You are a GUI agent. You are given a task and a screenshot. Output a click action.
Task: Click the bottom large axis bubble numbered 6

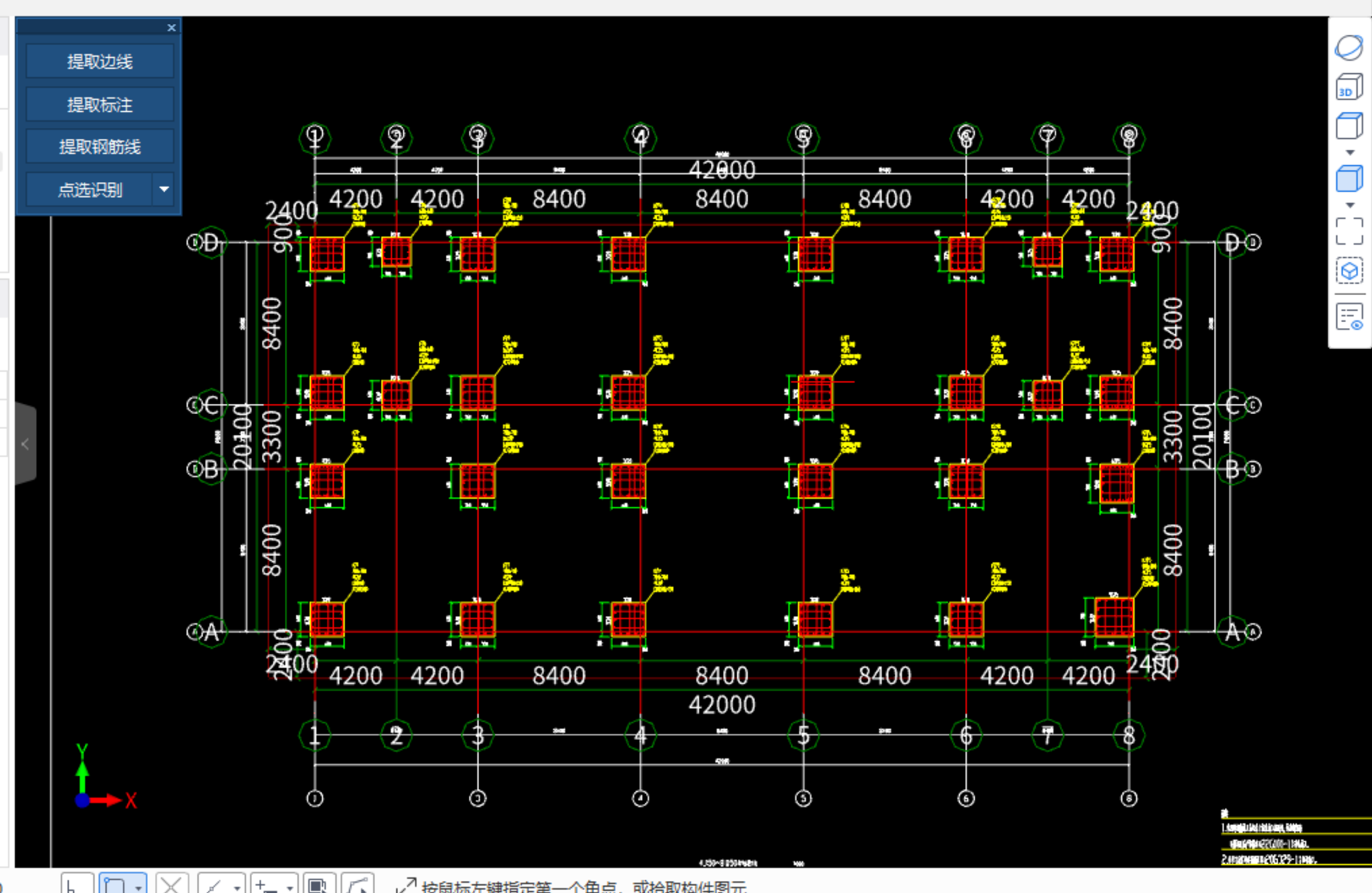(x=966, y=735)
